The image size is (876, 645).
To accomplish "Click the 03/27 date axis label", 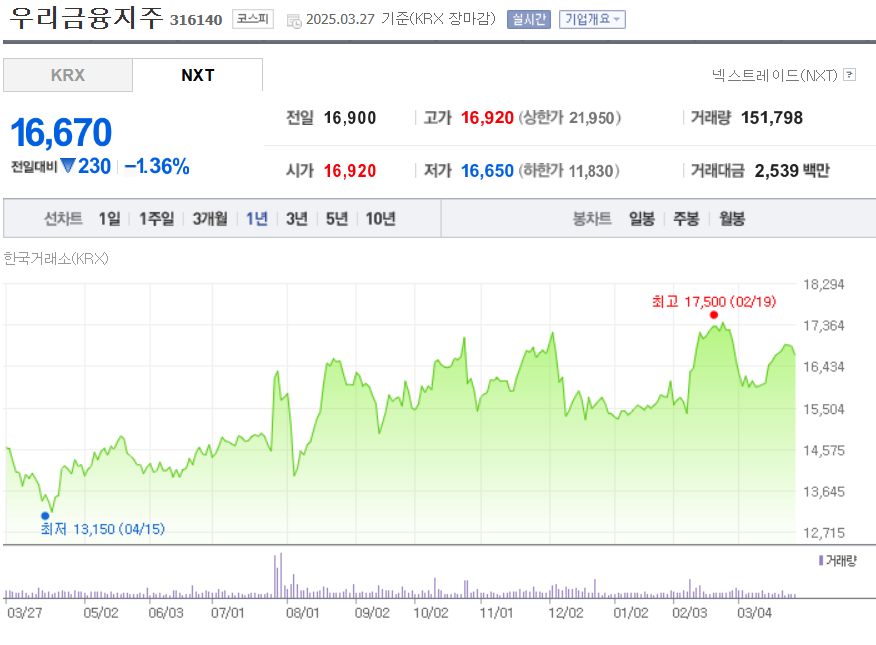I will point(25,613).
